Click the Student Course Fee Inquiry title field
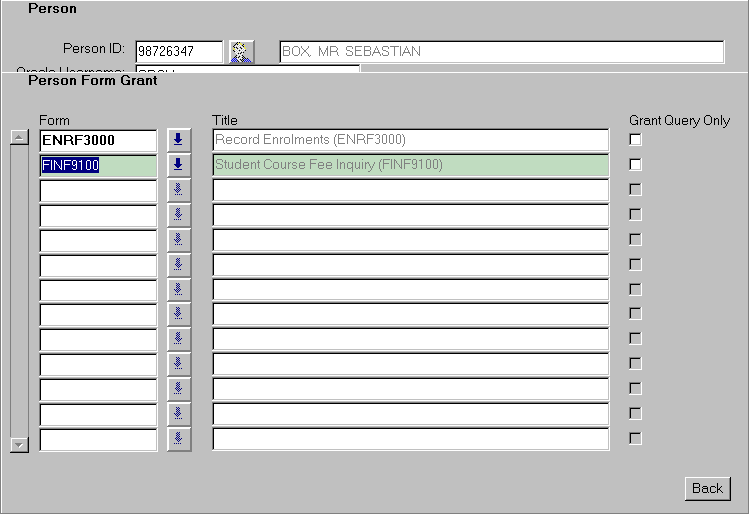The width and height of the screenshot is (749, 514). pos(410,165)
